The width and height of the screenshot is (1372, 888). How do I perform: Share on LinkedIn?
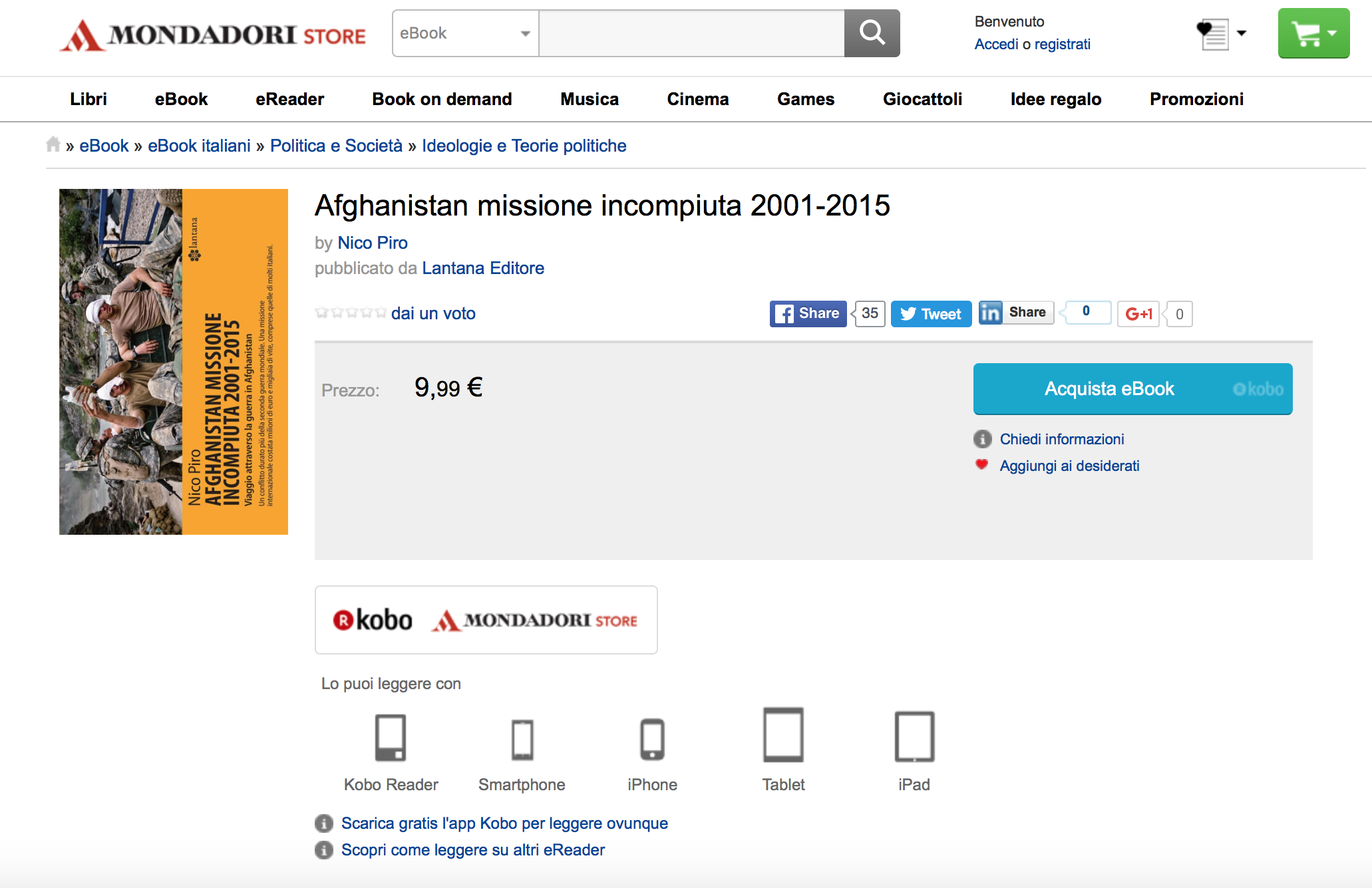[x=1016, y=313]
